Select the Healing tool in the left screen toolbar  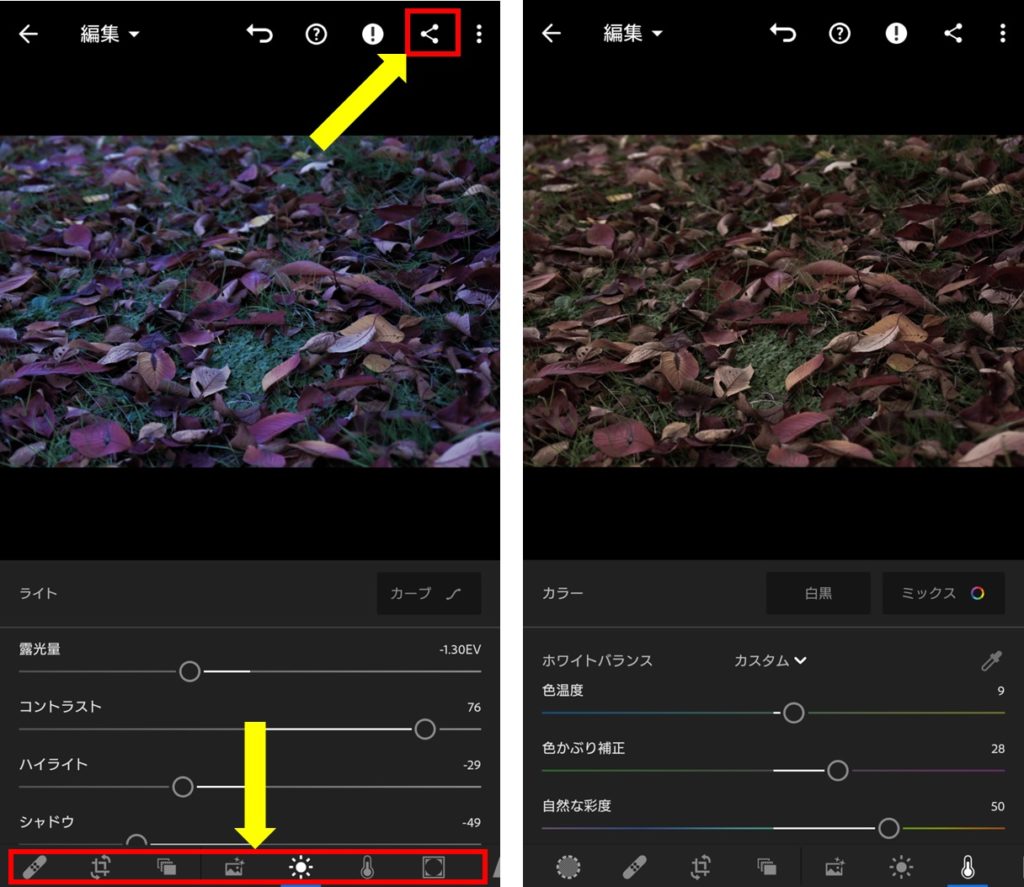(34, 867)
